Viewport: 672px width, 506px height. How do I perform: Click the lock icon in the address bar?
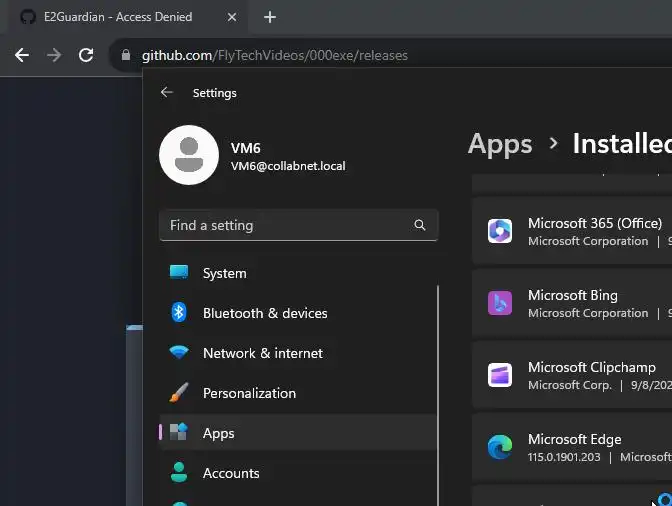pos(126,55)
